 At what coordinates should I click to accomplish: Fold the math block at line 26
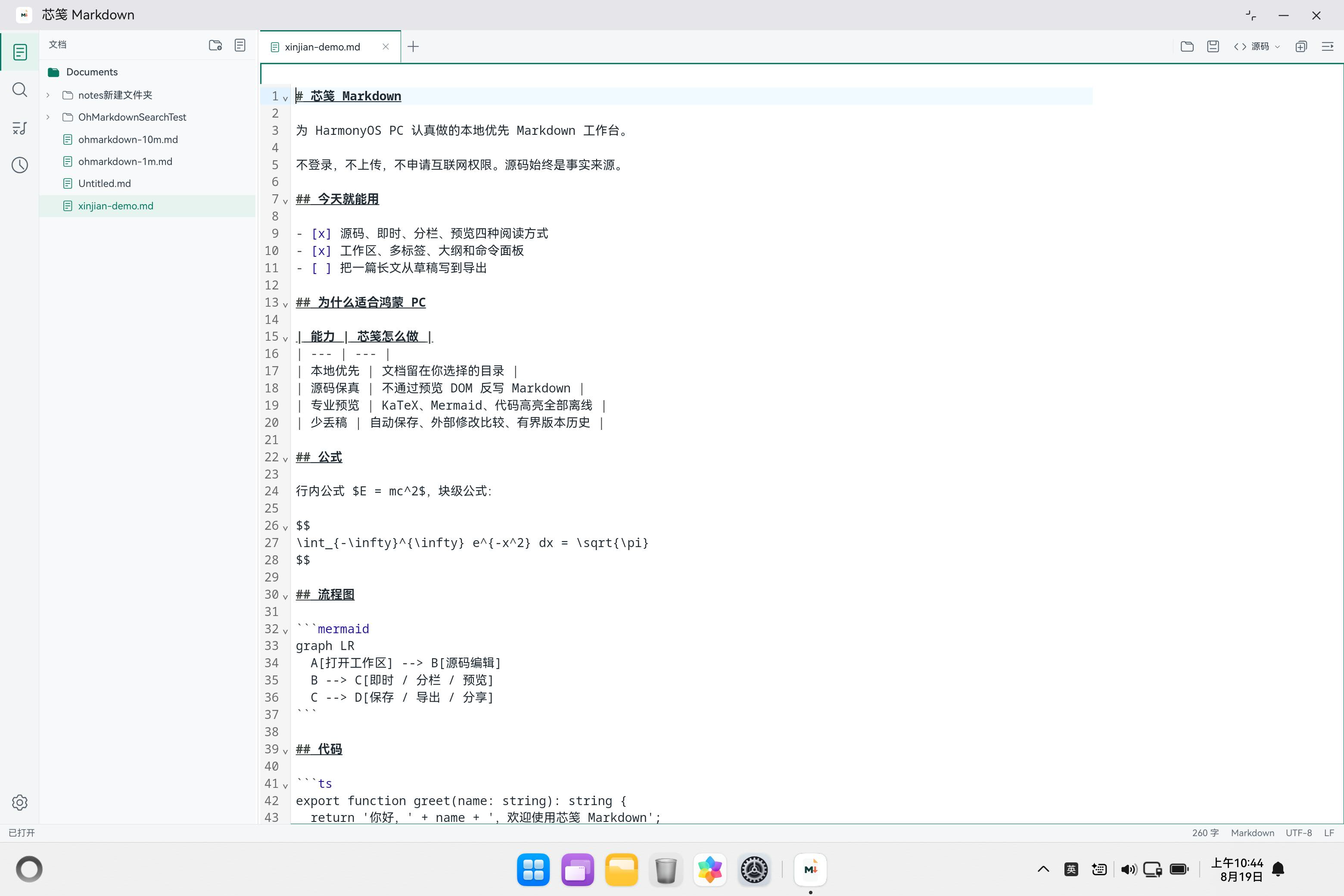(285, 528)
